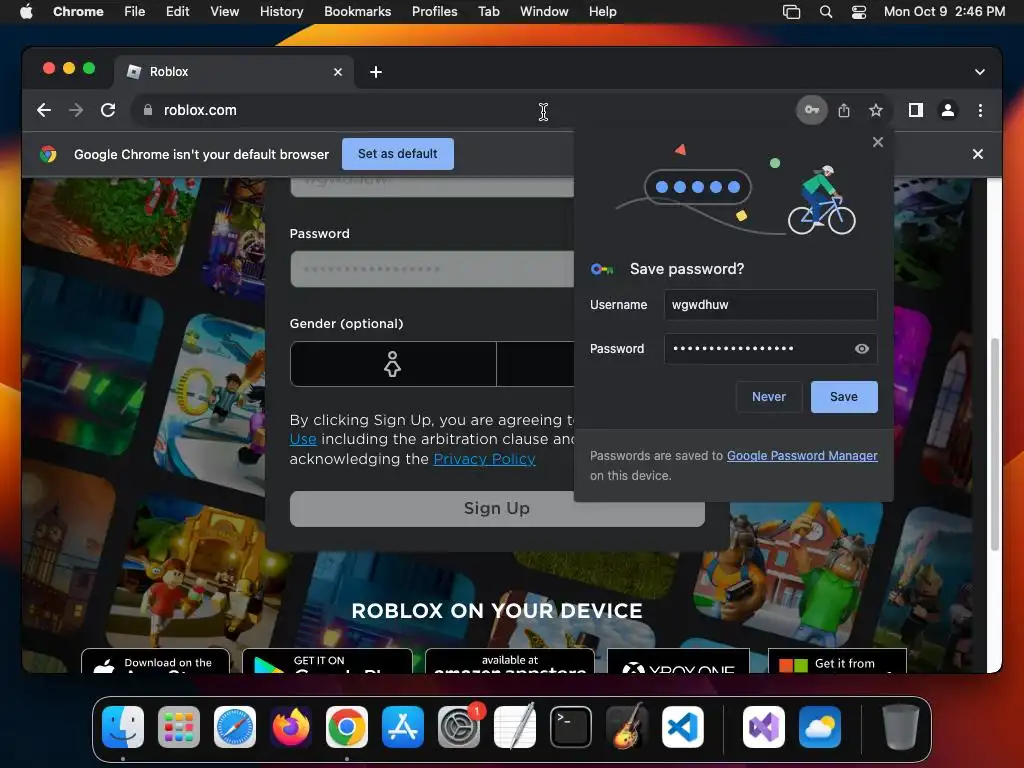
Task: Go back with the back arrow
Action: 44,110
